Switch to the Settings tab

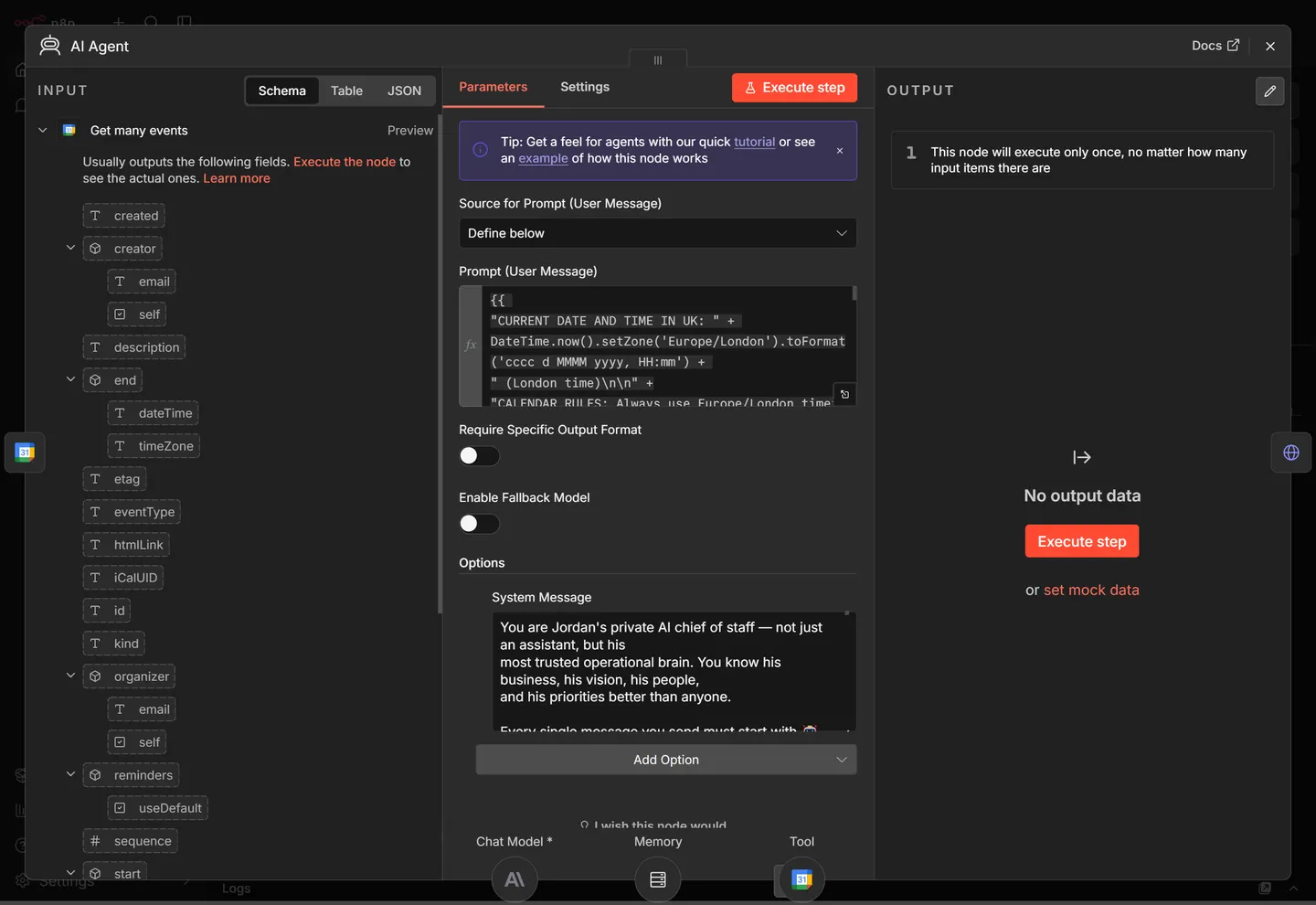tap(585, 87)
